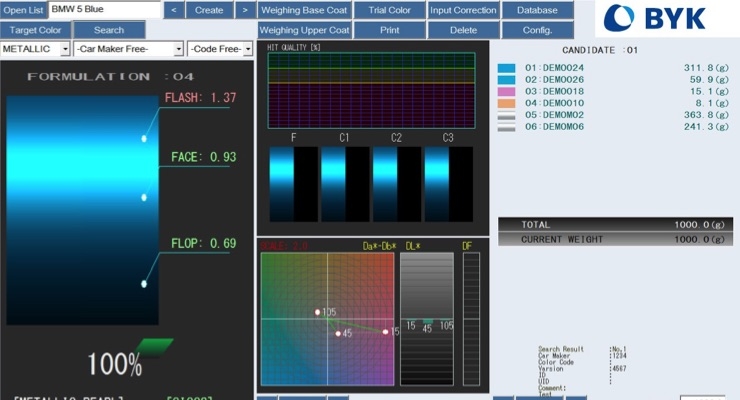Click the 03:DEMO018 component row
Image resolution: width=740 pixels, height=400 pixels.
tap(613, 92)
